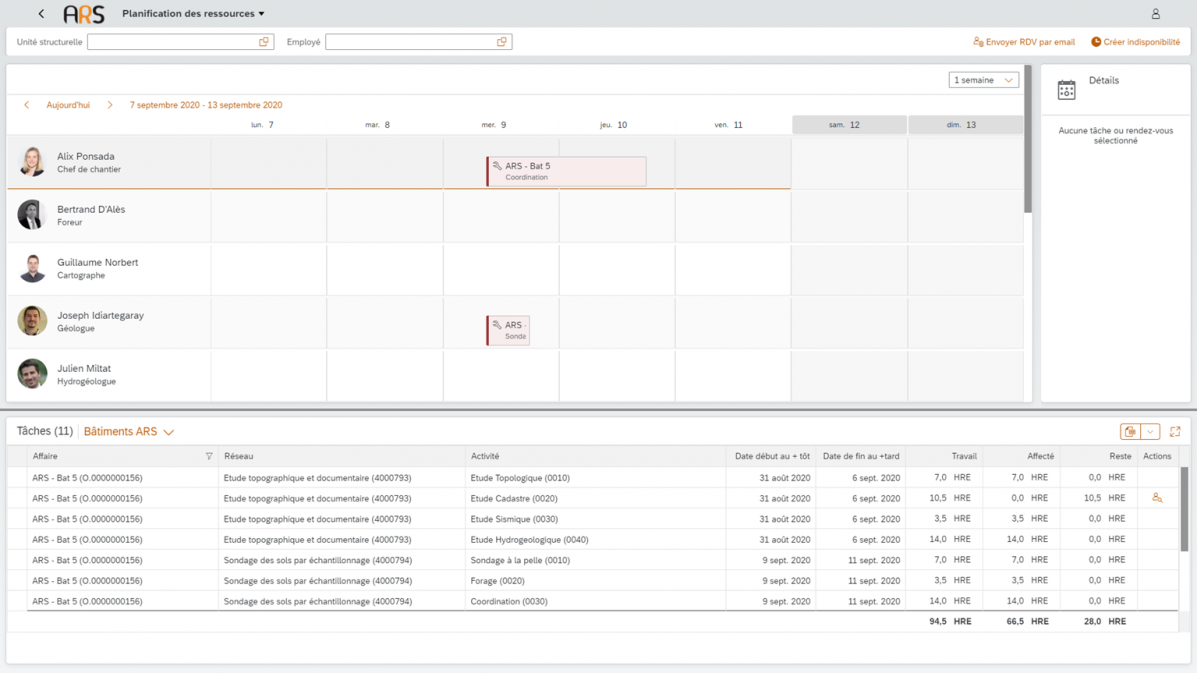Open export options dropdown arrow
Viewport: 1197px width, 673px height.
1150,432
